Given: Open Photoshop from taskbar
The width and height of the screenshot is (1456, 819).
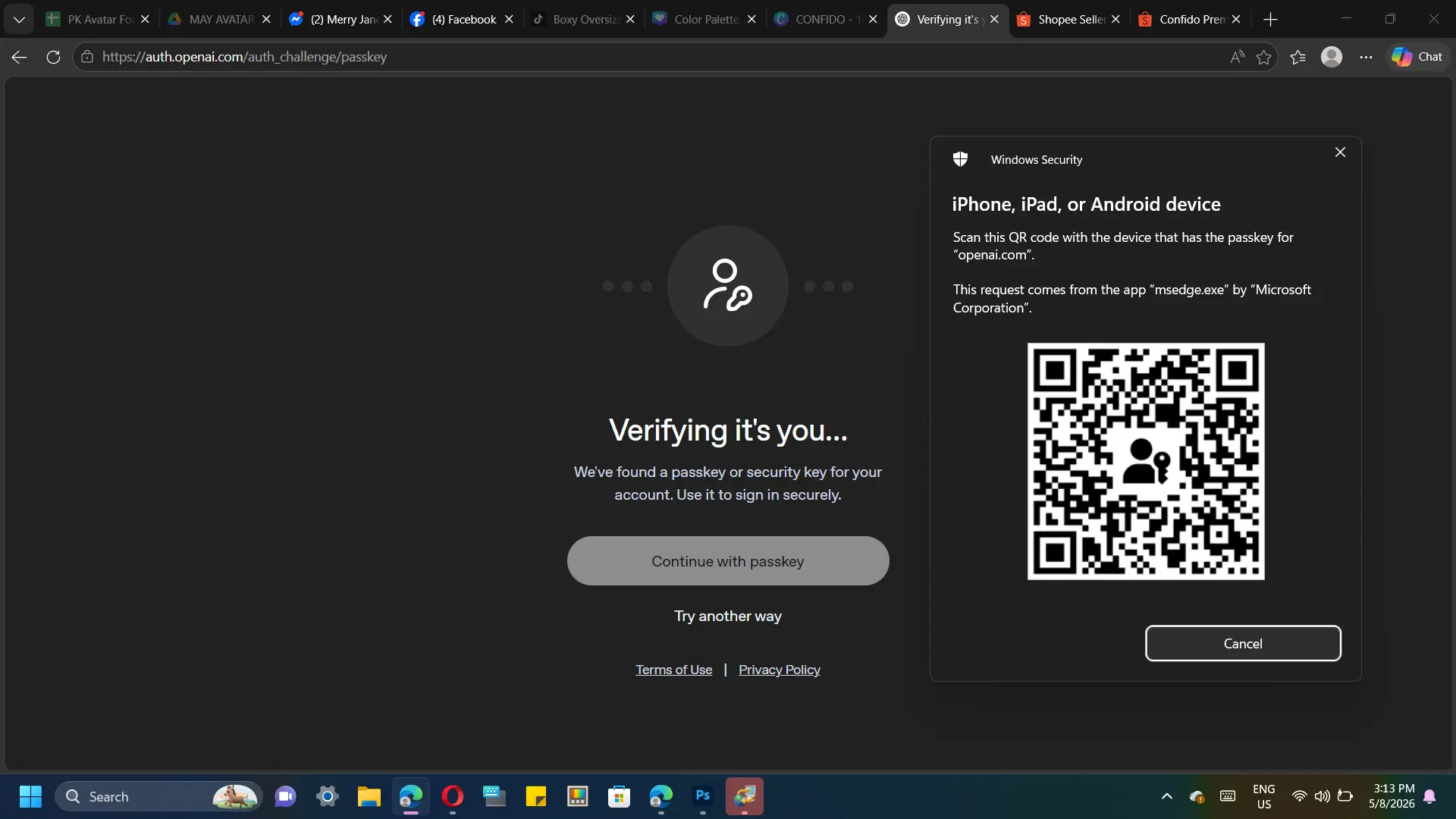Looking at the screenshot, I should pyautogui.click(x=702, y=797).
